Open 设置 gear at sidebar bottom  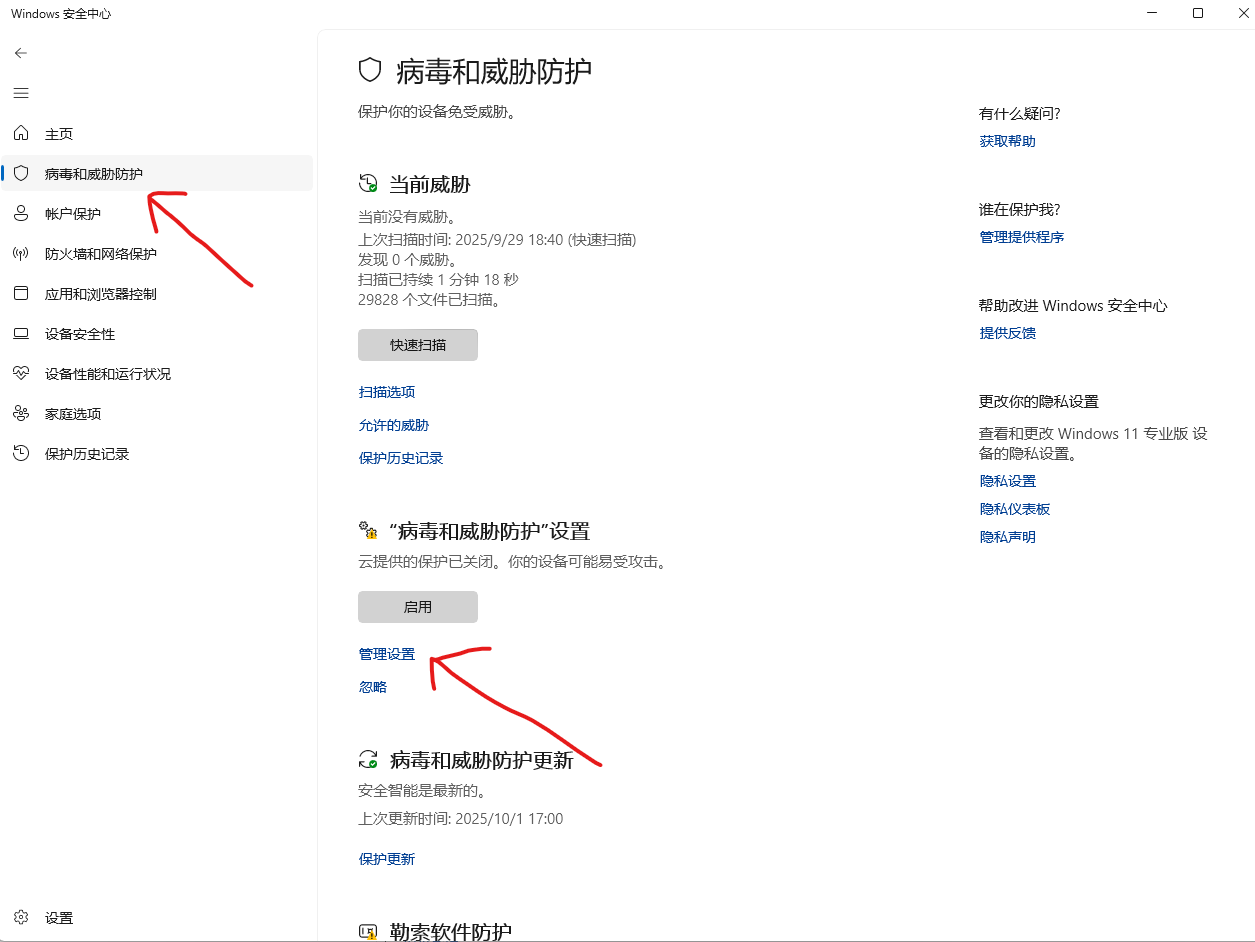point(21,918)
